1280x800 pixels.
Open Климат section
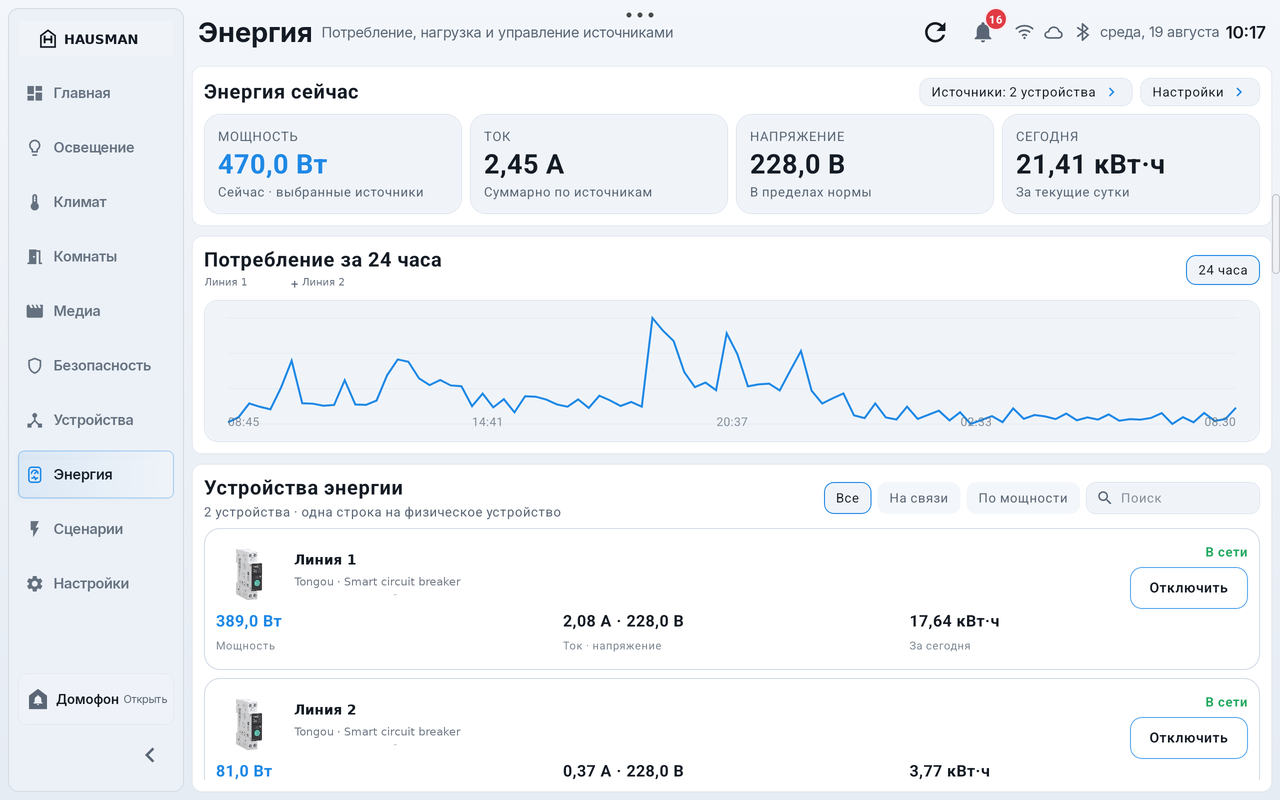coord(96,202)
